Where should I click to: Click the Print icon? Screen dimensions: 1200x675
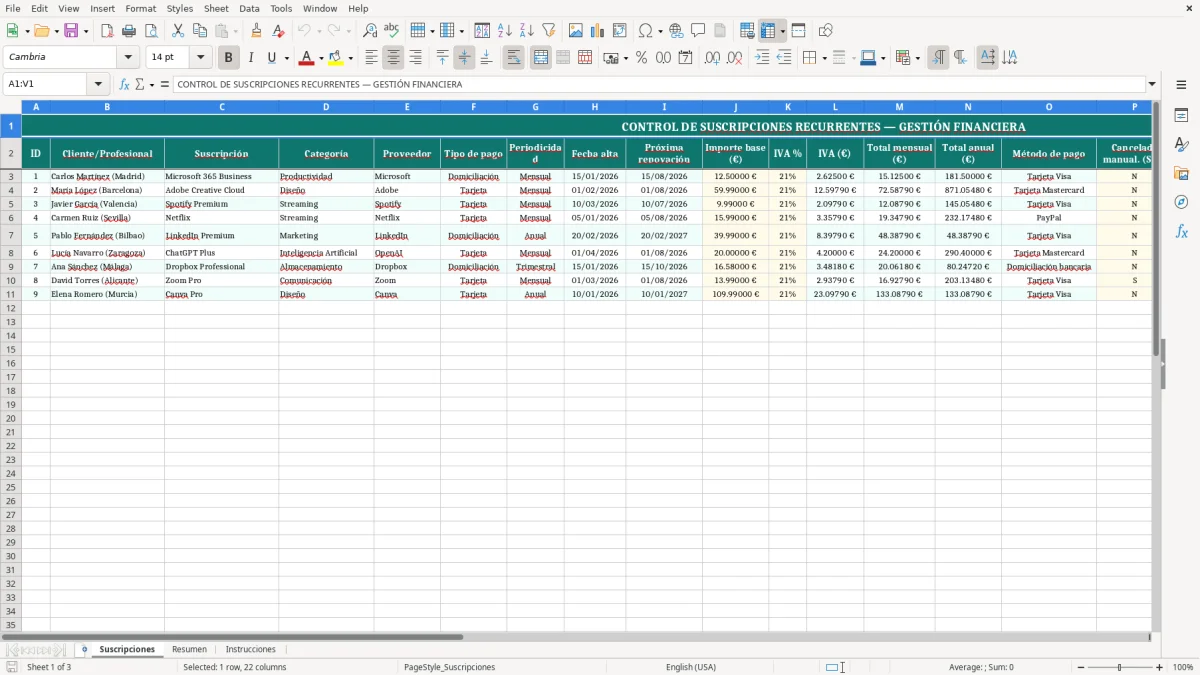[x=129, y=31]
